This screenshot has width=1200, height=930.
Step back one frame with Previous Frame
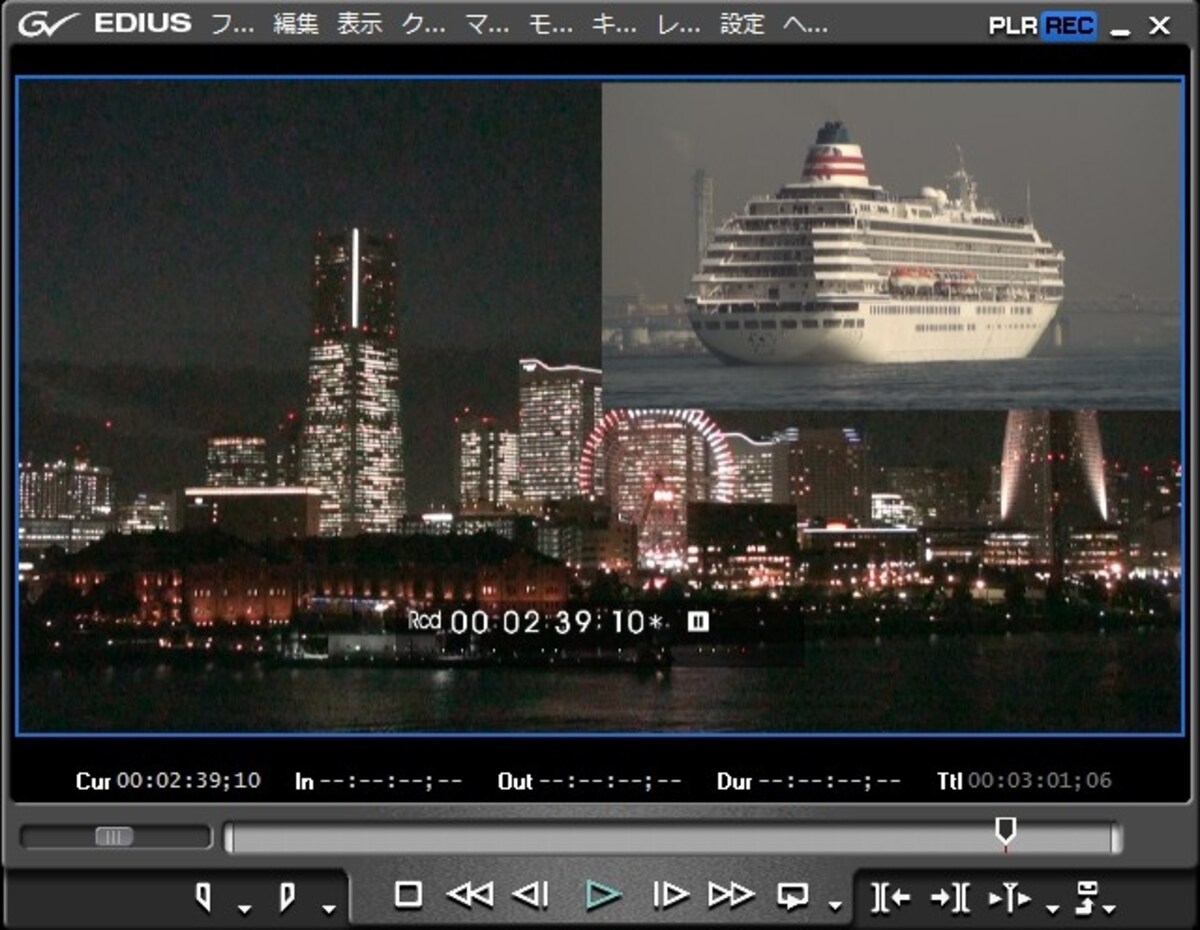point(531,894)
